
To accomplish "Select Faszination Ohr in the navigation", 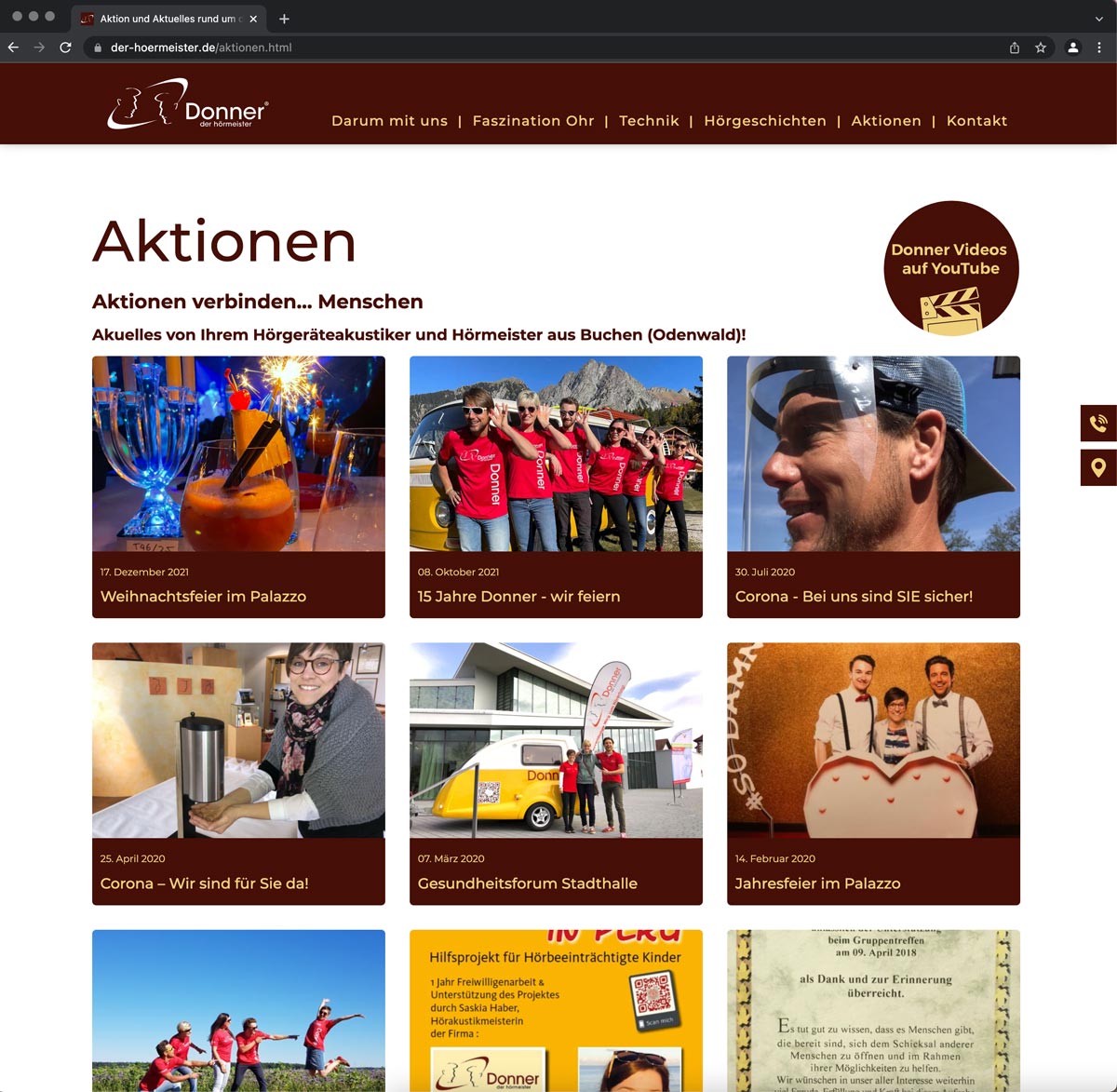I will 532,121.
